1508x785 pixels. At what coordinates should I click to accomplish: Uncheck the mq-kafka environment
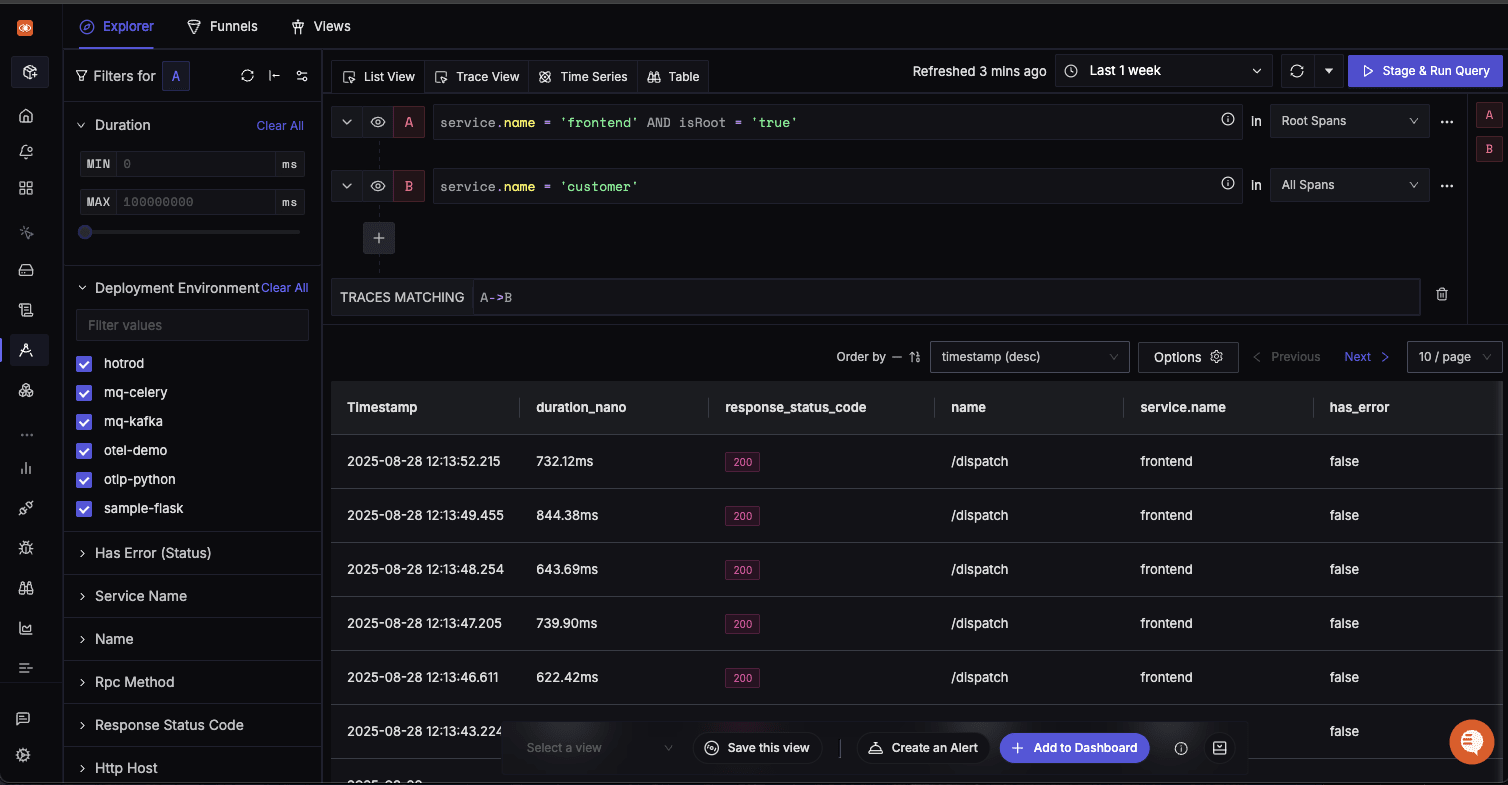pyautogui.click(x=84, y=422)
